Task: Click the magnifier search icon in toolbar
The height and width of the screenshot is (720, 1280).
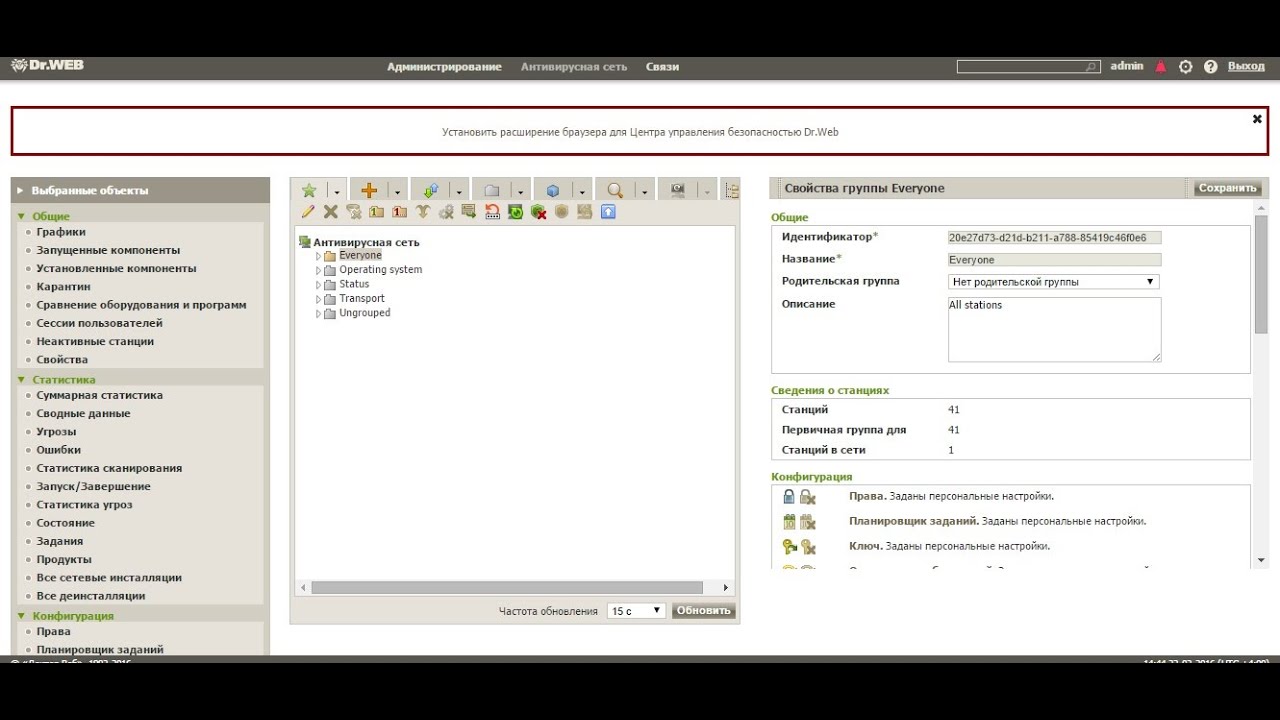Action: point(615,190)
